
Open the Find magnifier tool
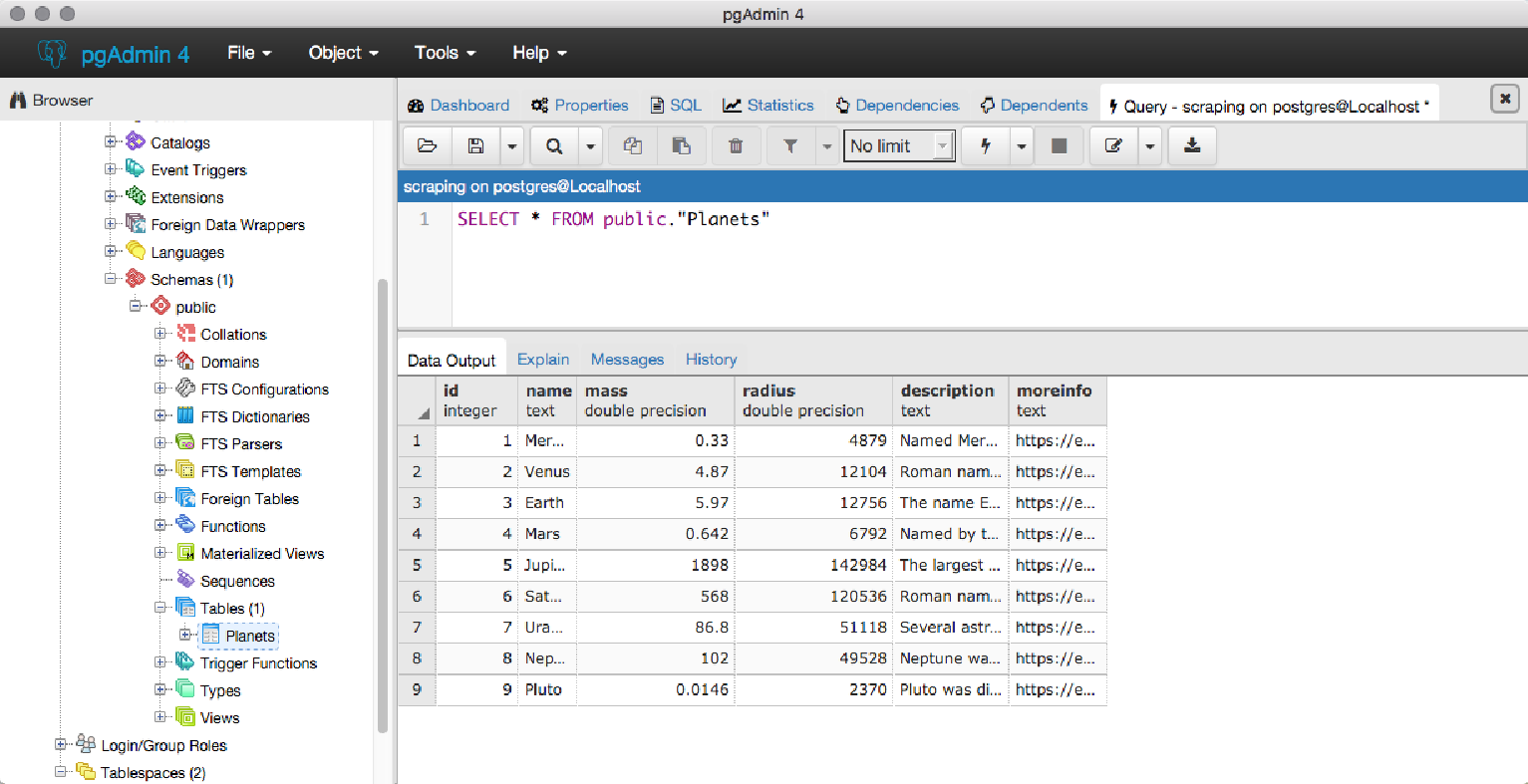coord(554,146)
